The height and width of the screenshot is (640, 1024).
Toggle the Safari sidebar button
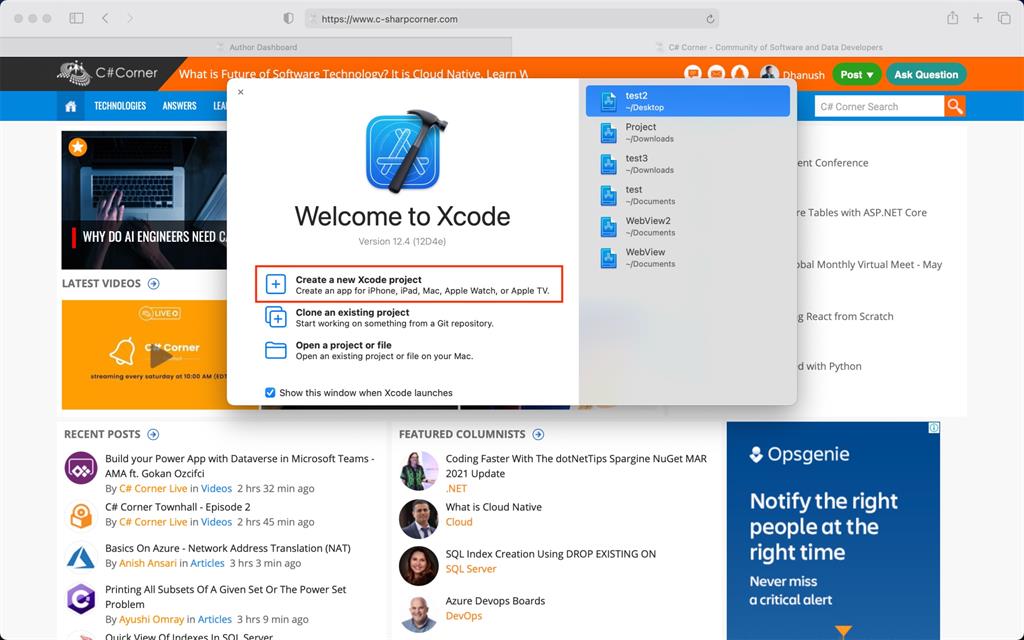(x=76, y=18)
